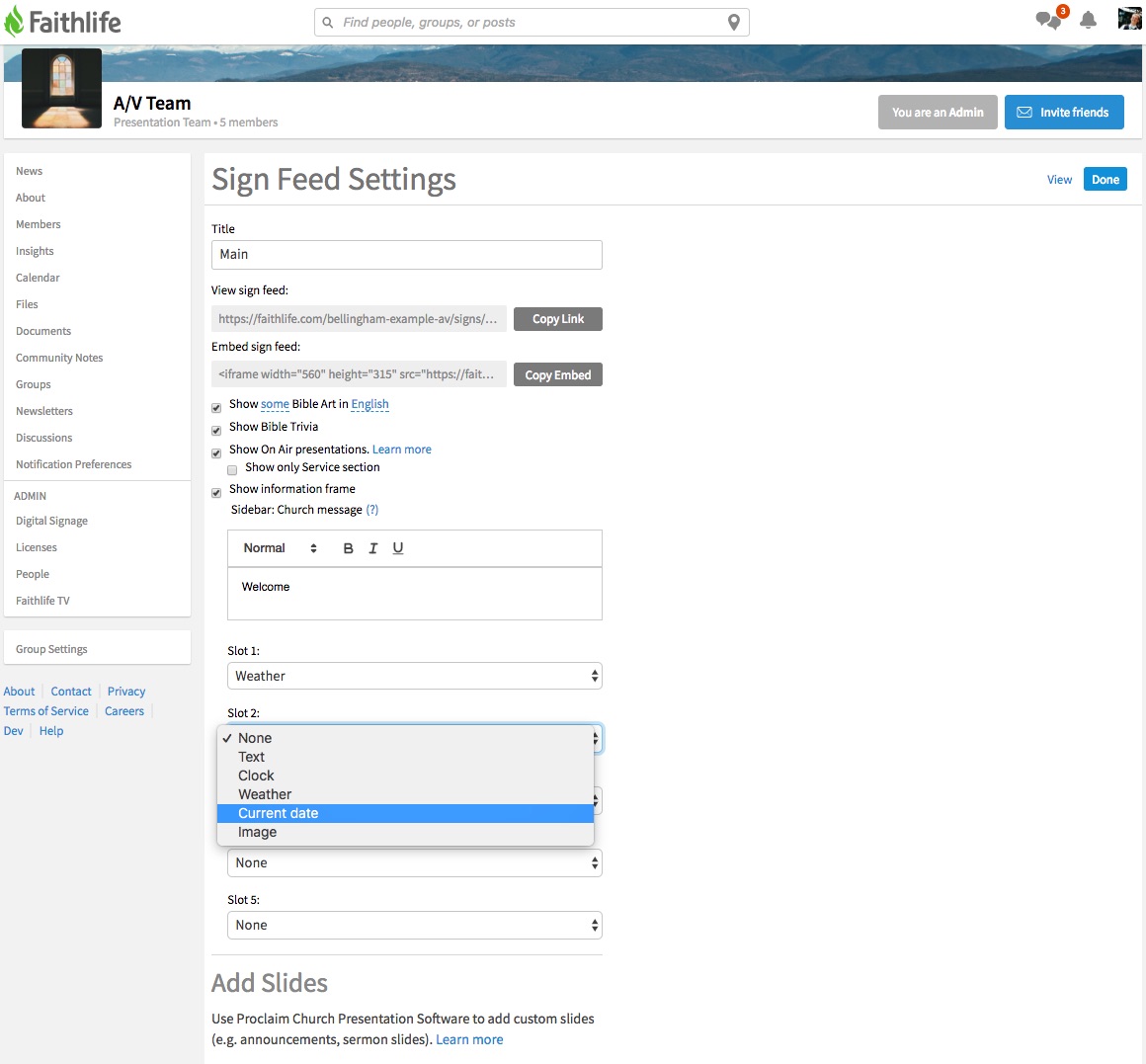This screenshot has width=1146, height=1064.
Task: Open Community Notes in the sidebar
Action: coord(59,358)
